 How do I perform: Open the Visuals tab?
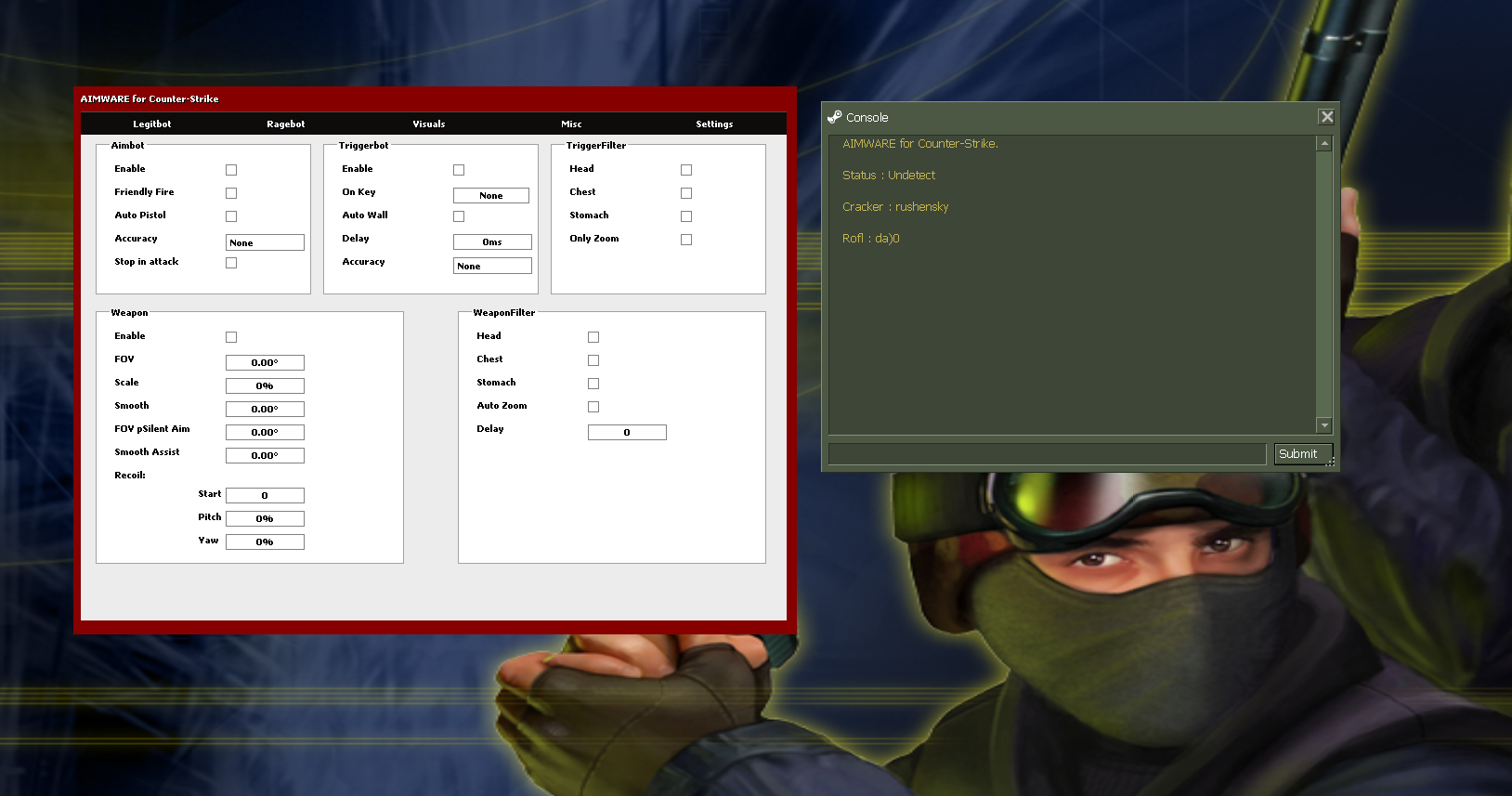428,124
